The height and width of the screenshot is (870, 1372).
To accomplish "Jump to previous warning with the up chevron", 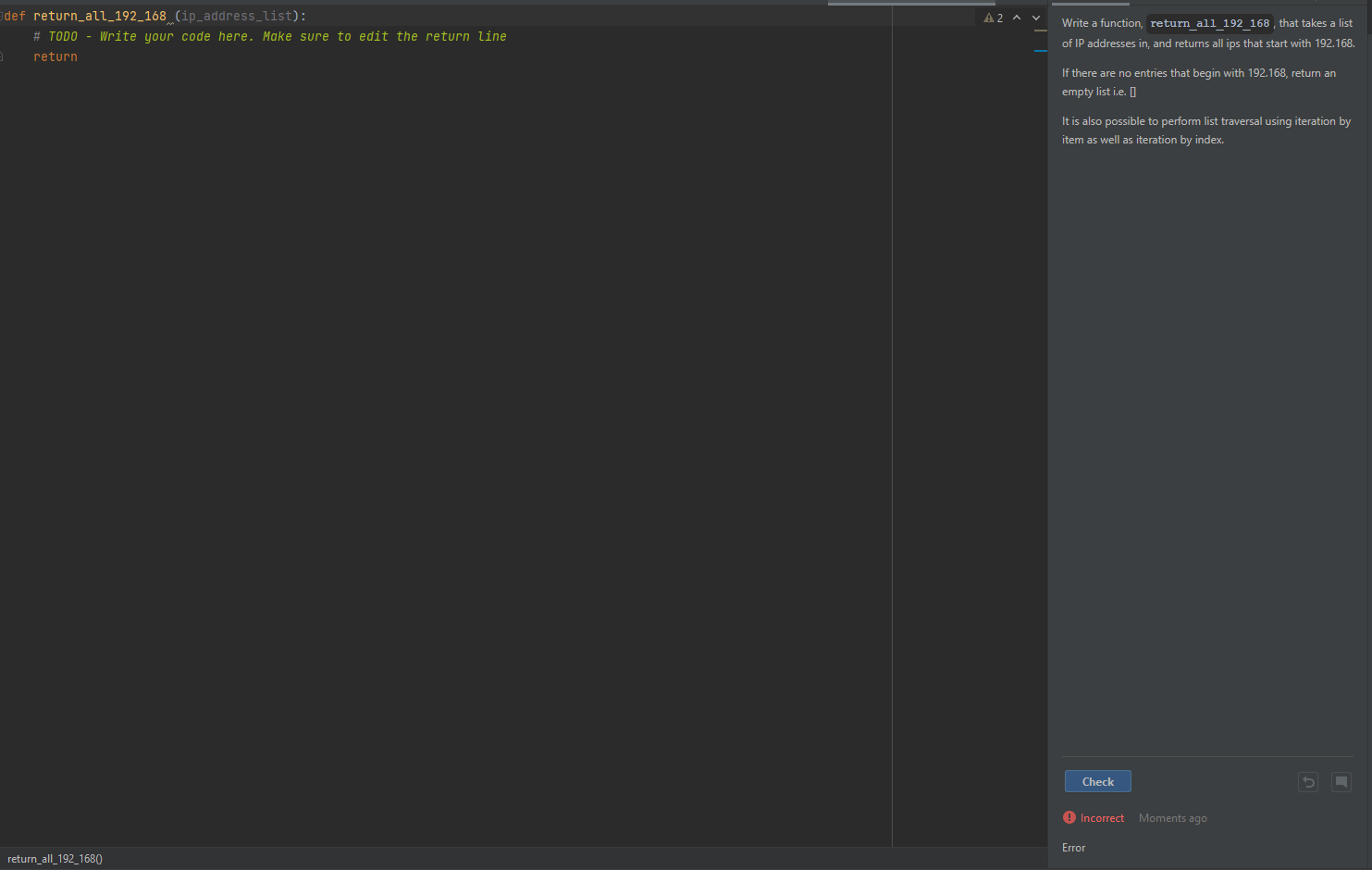I will point(1016,17).
